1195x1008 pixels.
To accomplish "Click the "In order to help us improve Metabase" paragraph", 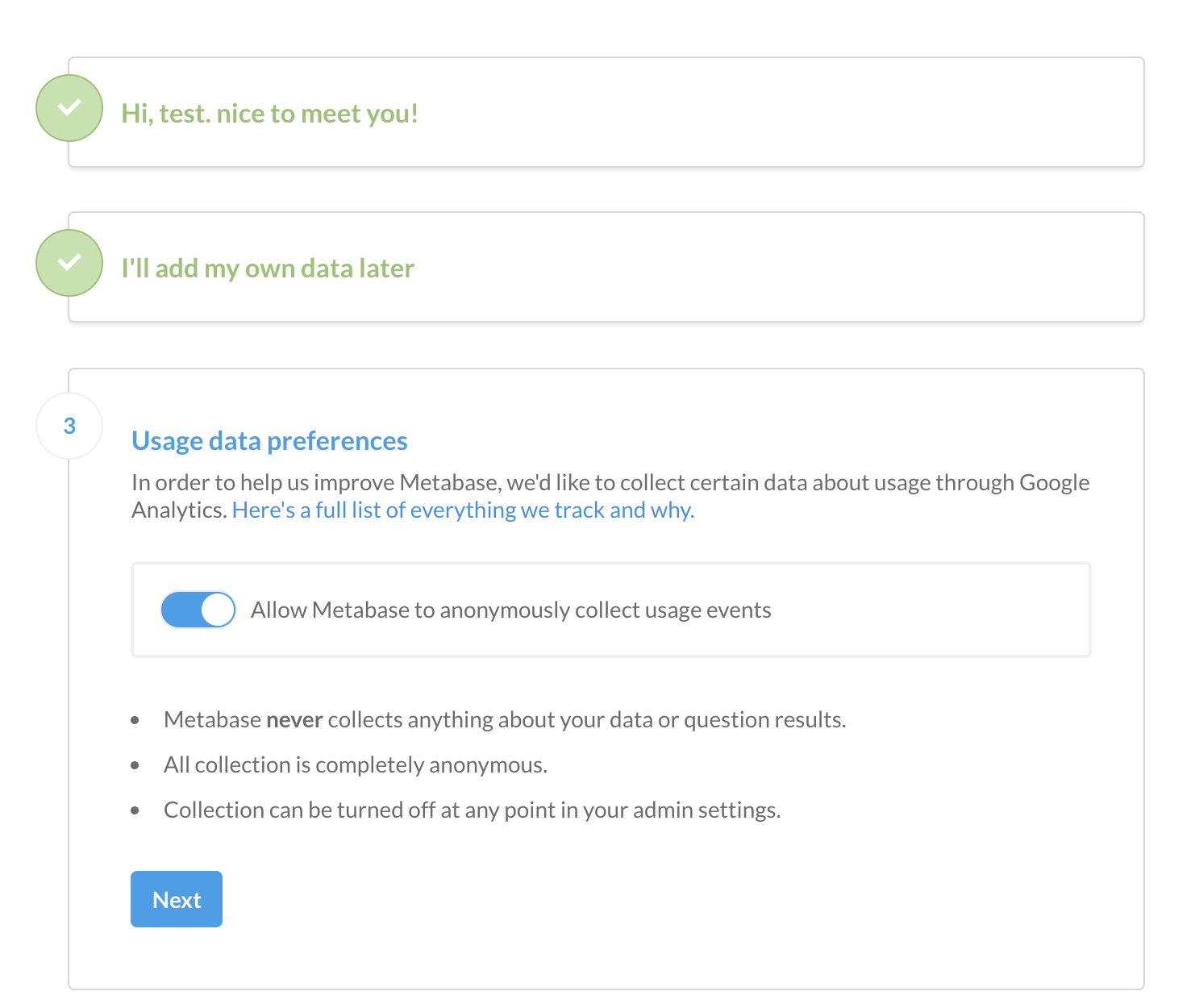I will (x=610, y=496).
